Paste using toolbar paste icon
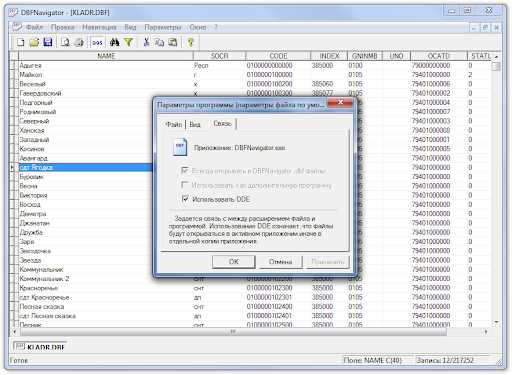Screen dimensions: 512x375 point(173,42)
